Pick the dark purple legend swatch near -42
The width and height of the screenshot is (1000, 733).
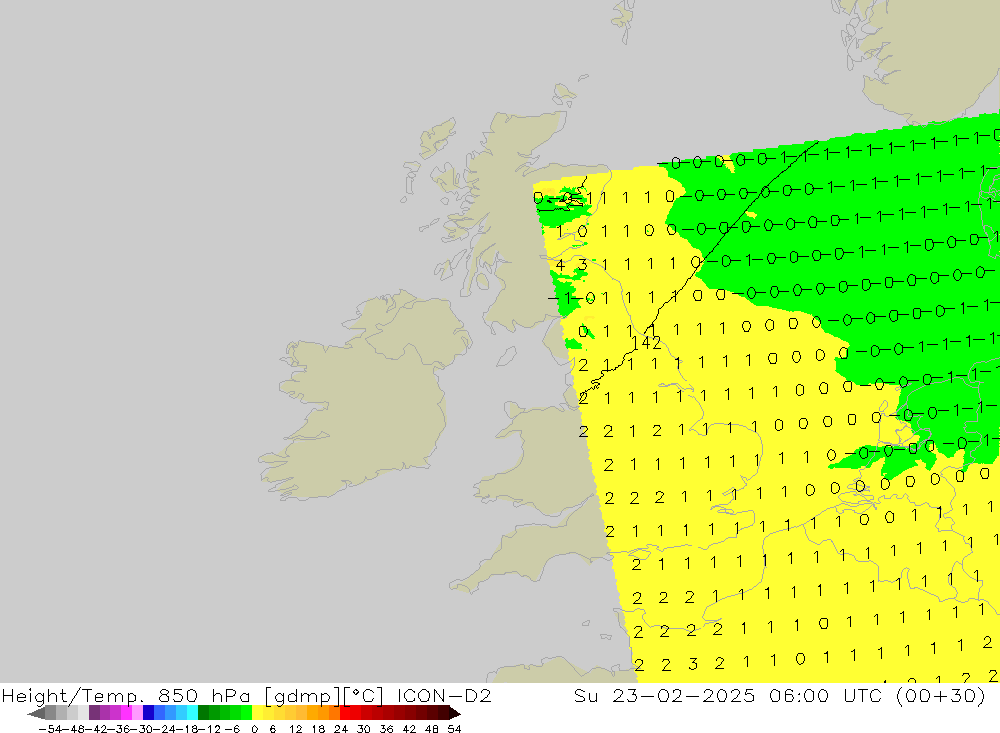point(94,713)
